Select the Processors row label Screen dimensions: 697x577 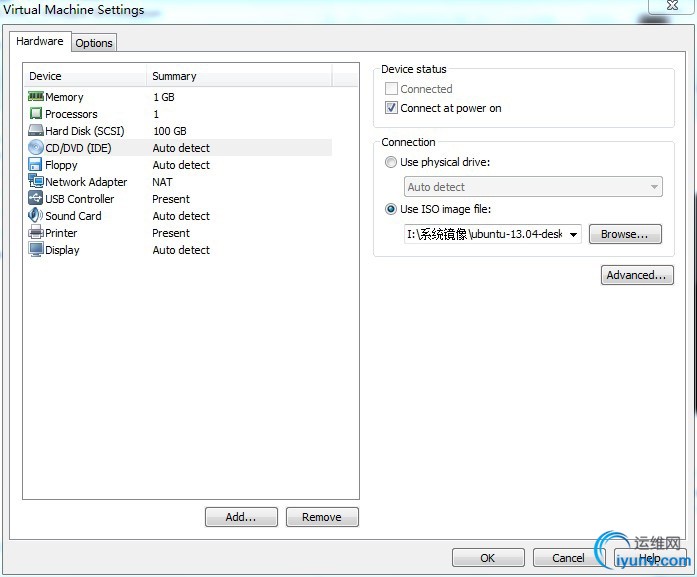(x=71, y=114)
